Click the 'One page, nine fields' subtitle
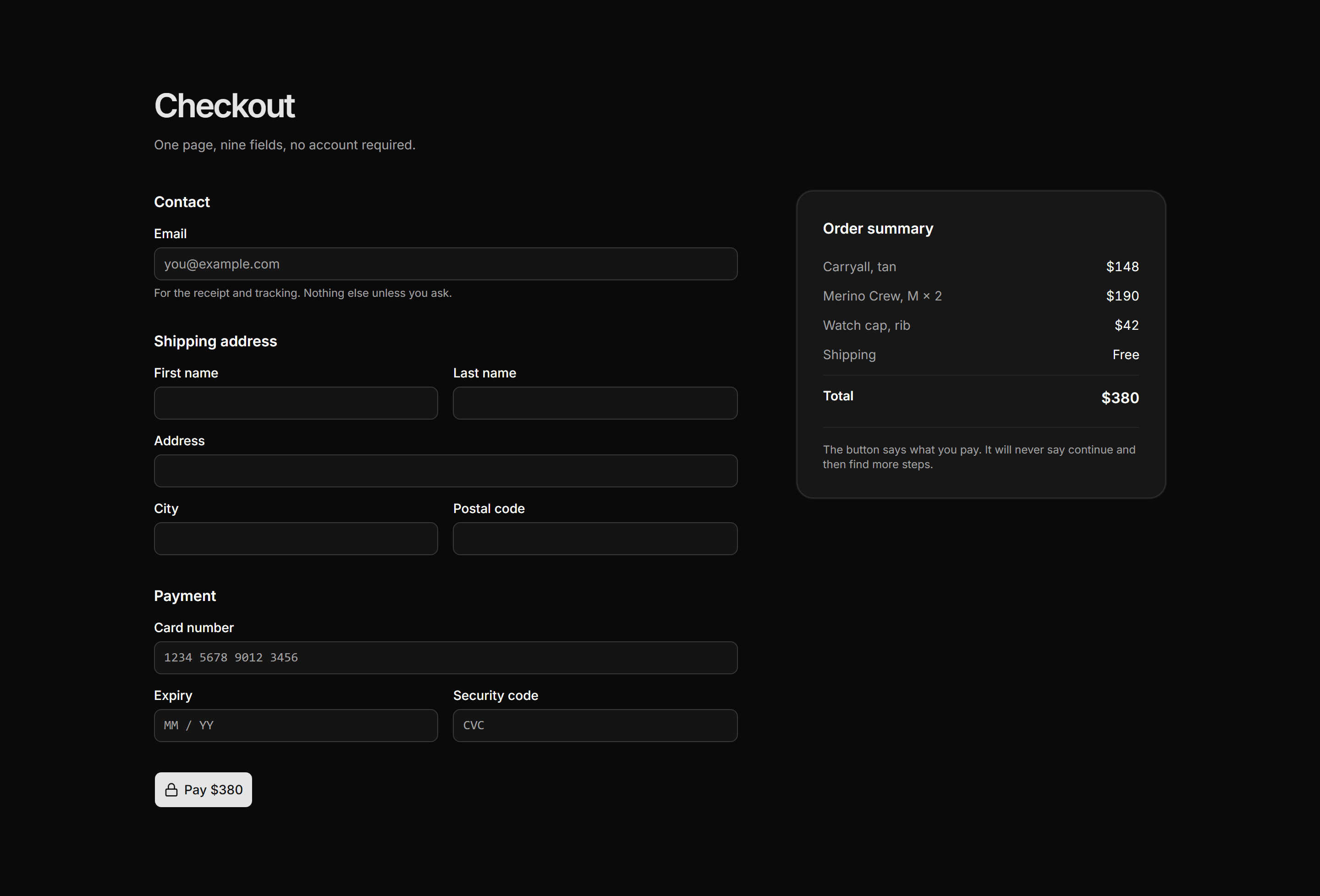Image resolution: width=1320 pixels, height=896 pixels. [x=285, y=145]
